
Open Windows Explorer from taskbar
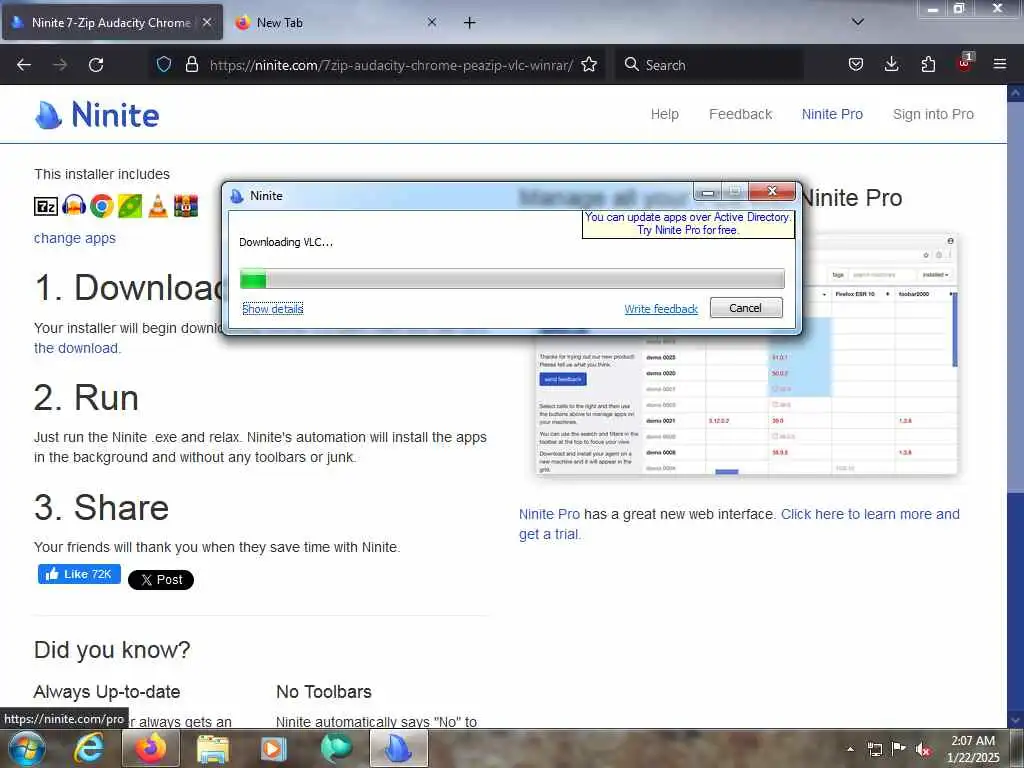tap(212, 749)
